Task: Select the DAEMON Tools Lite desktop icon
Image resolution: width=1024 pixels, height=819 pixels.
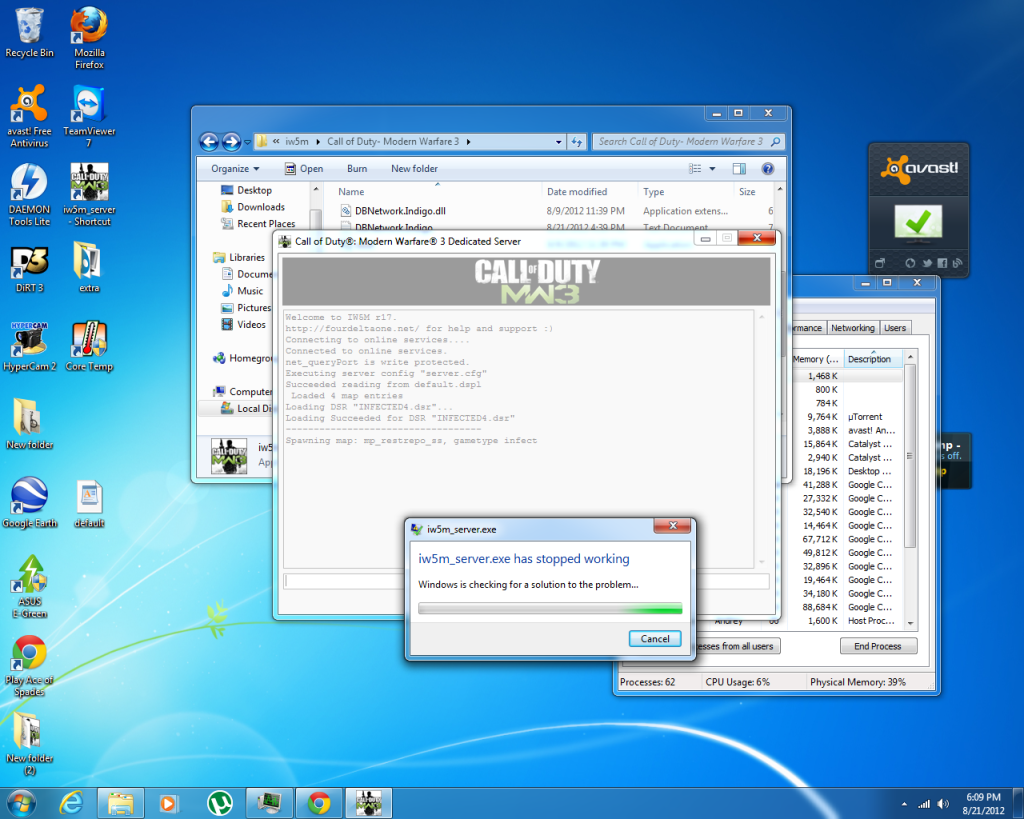Action: pos(29,195)
